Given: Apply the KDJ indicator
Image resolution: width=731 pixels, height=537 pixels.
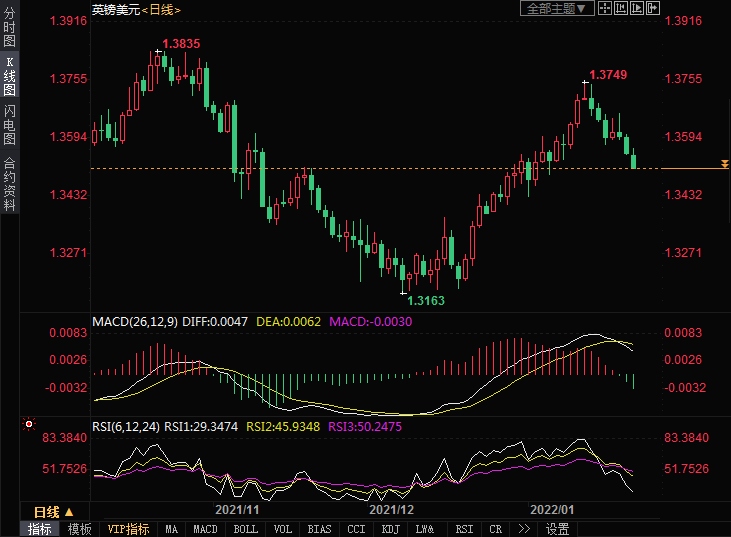Looking at the screenshot, I should point(391,529).
